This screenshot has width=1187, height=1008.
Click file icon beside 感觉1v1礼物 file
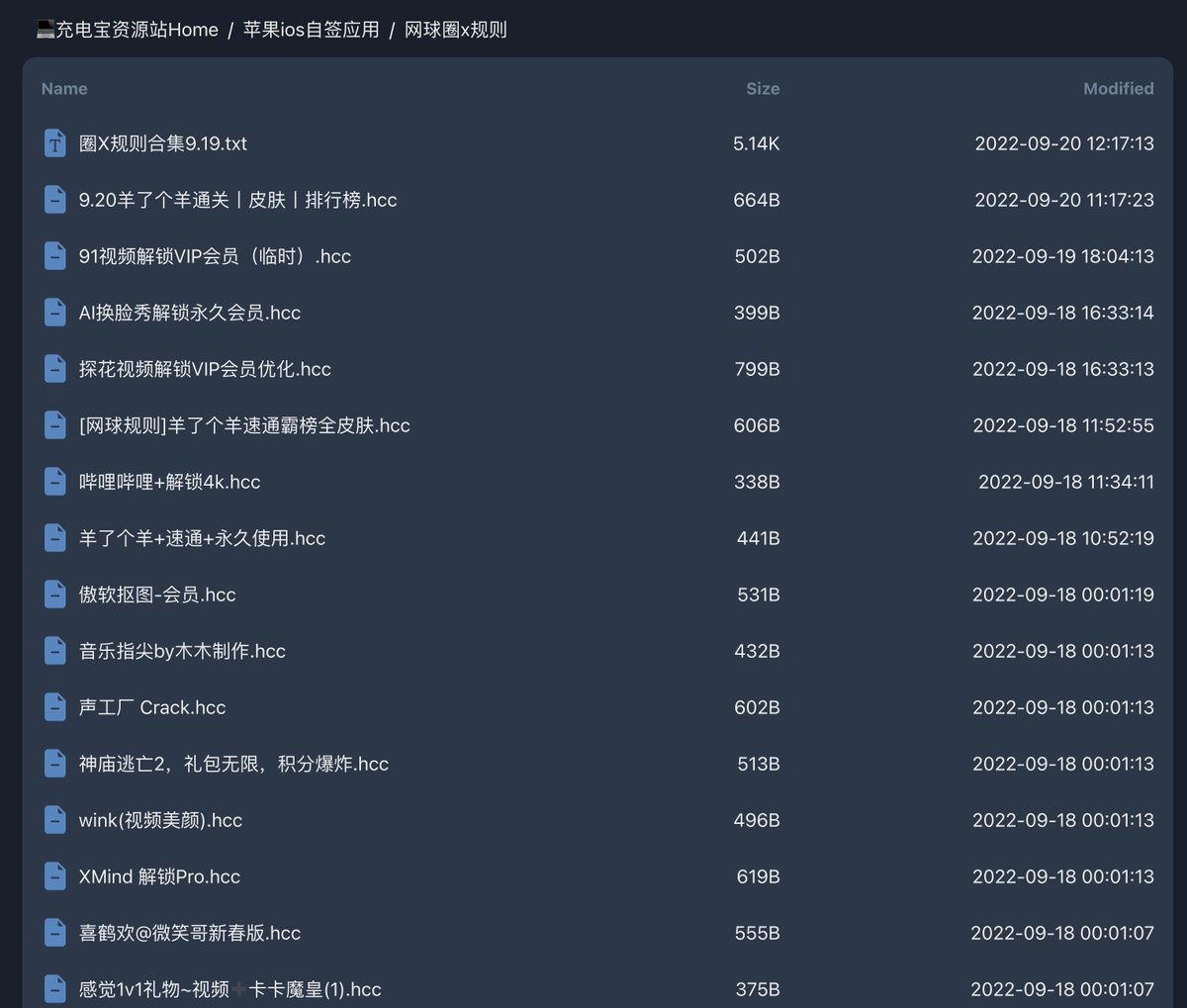pyautogui.click(x=55, y=989)
